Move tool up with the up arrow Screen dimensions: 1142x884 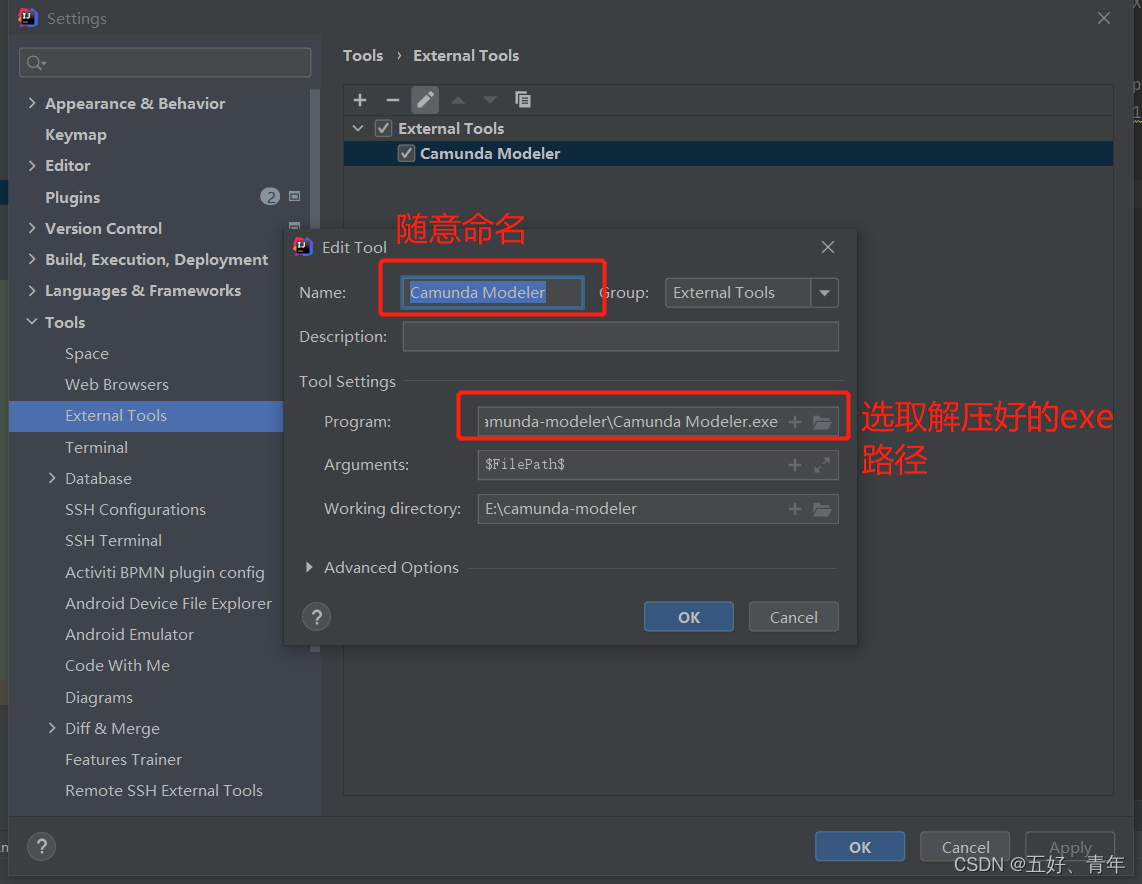(458, 100)
